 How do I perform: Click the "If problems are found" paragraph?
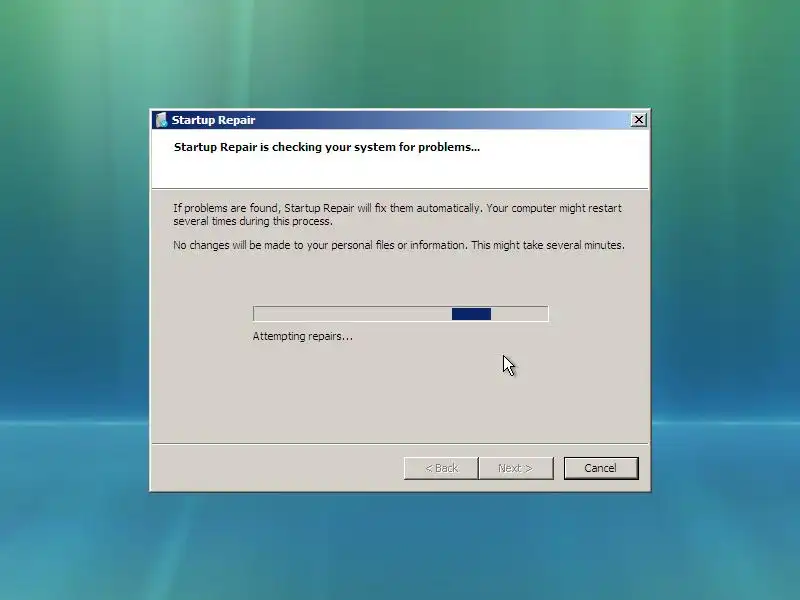click(397, 214)
